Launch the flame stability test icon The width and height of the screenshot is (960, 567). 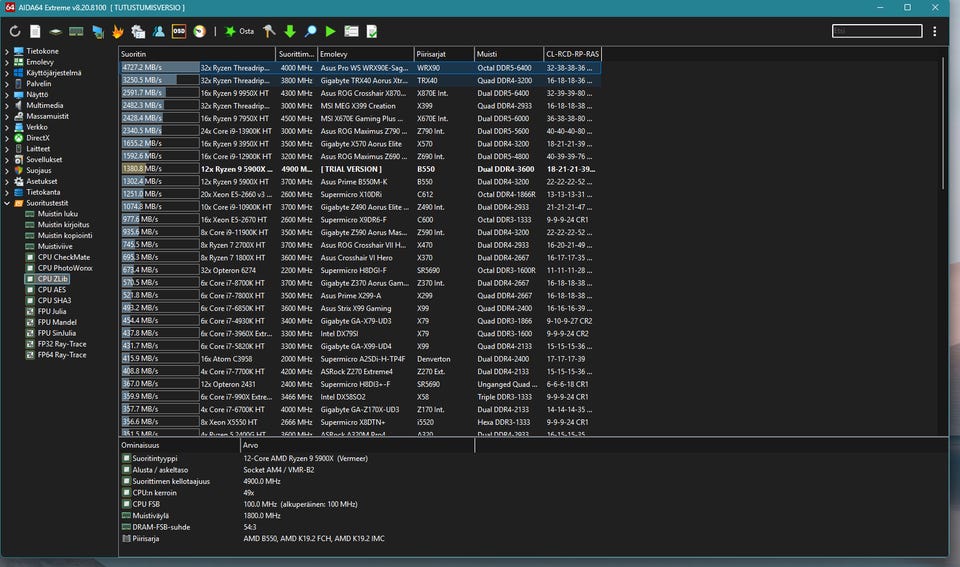pyautogui.click(x=117, y=32)
